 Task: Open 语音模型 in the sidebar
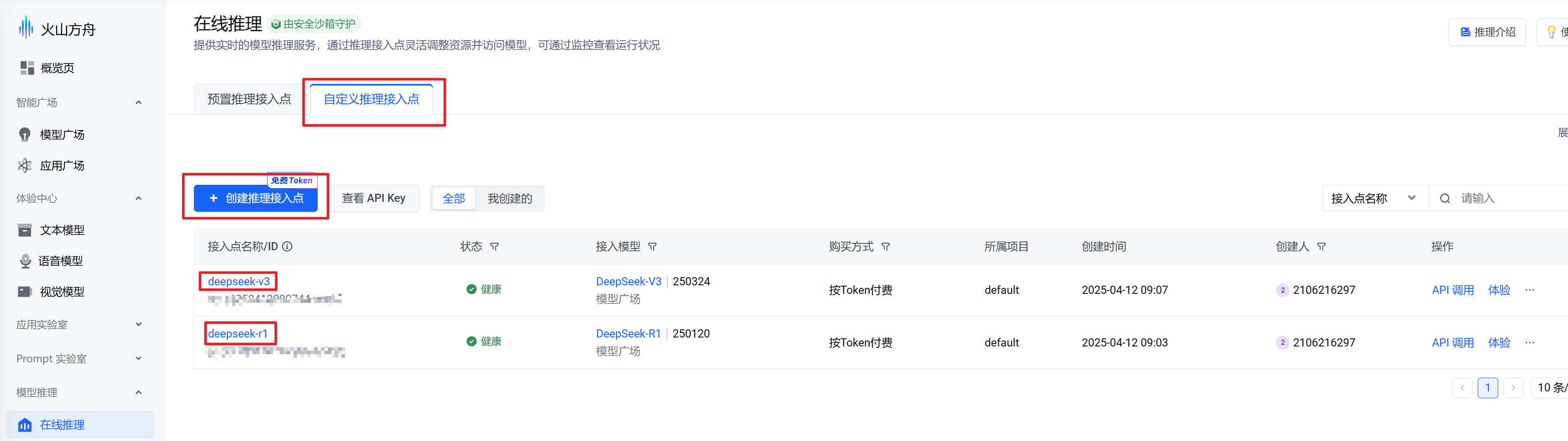60,261
